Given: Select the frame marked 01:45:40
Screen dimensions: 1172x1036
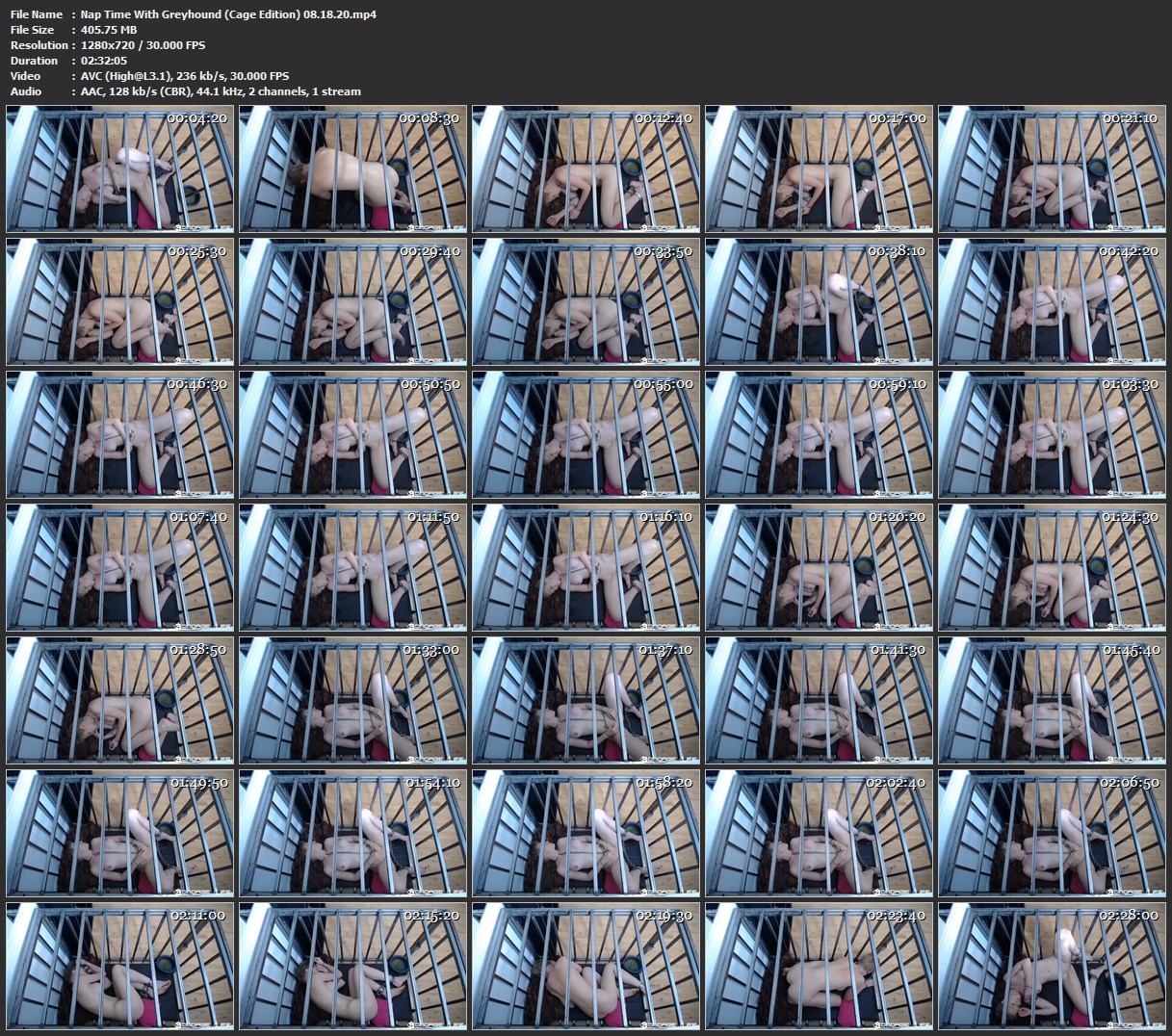Looking at the screenshot, I should pyautogui.click(x=1052, y=701).
